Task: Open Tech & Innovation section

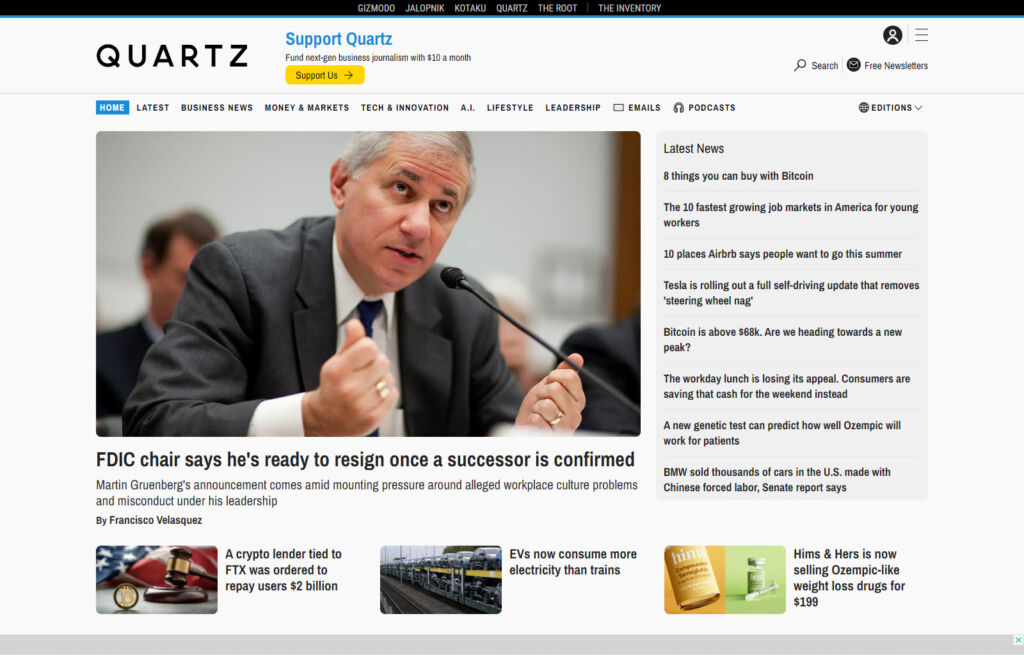Action: coord(405,108)
